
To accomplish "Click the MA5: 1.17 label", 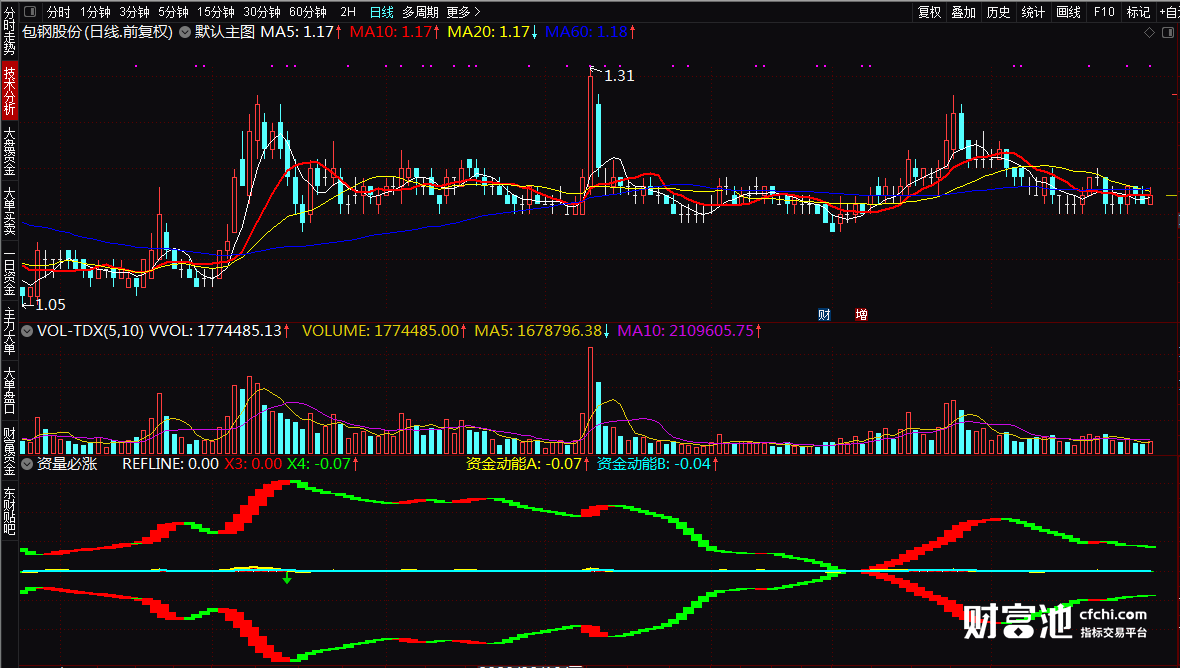I will click(x=301, y=32).
